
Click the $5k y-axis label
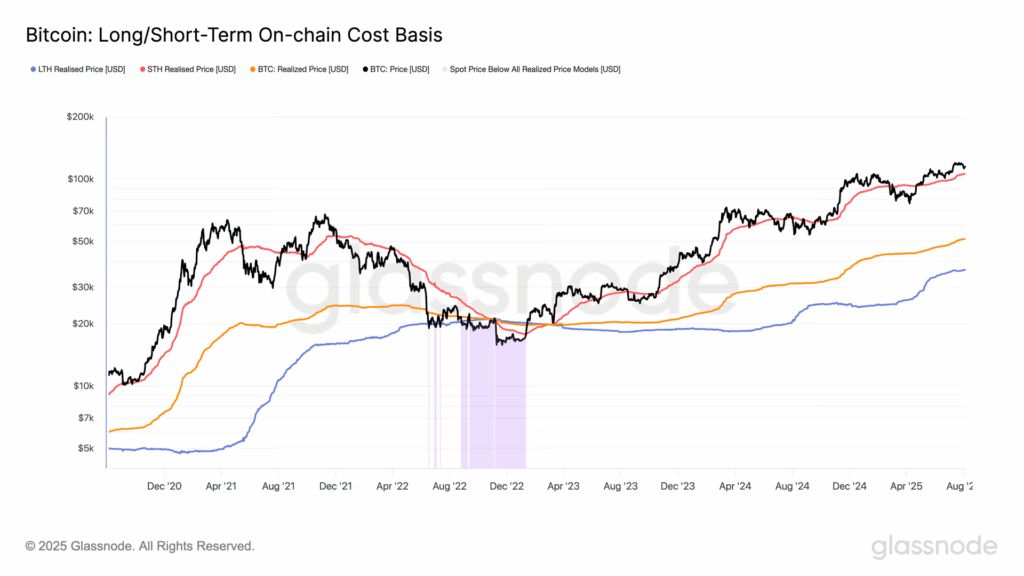point(84,448)
